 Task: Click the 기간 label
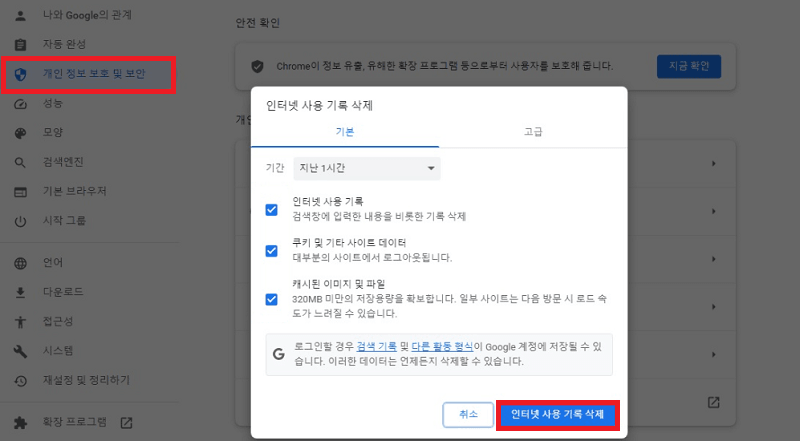(275, 168)
